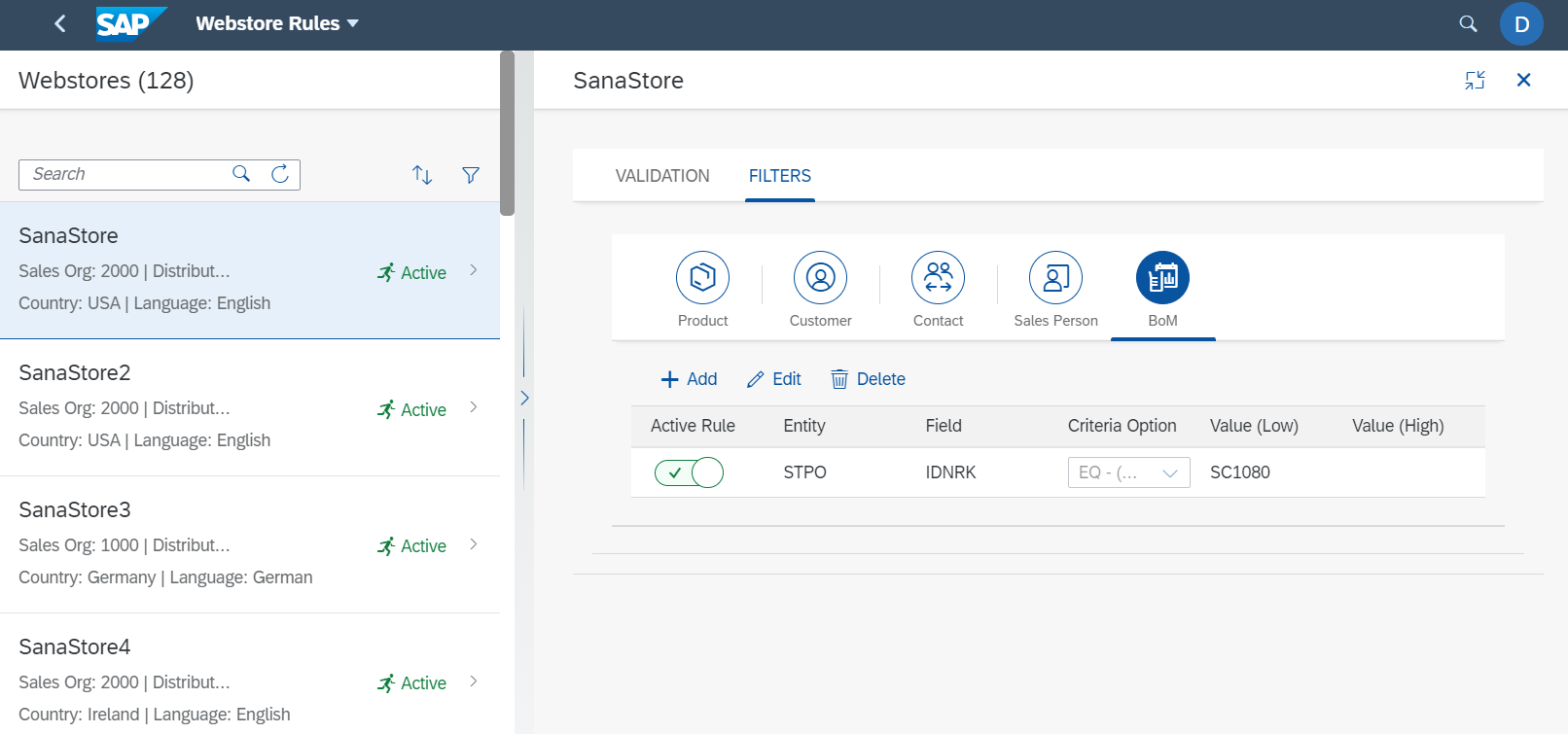This screenshot has height=734, width=1568.
Task: Click the Active status icon of SanaStore
Action: [386, 272]
